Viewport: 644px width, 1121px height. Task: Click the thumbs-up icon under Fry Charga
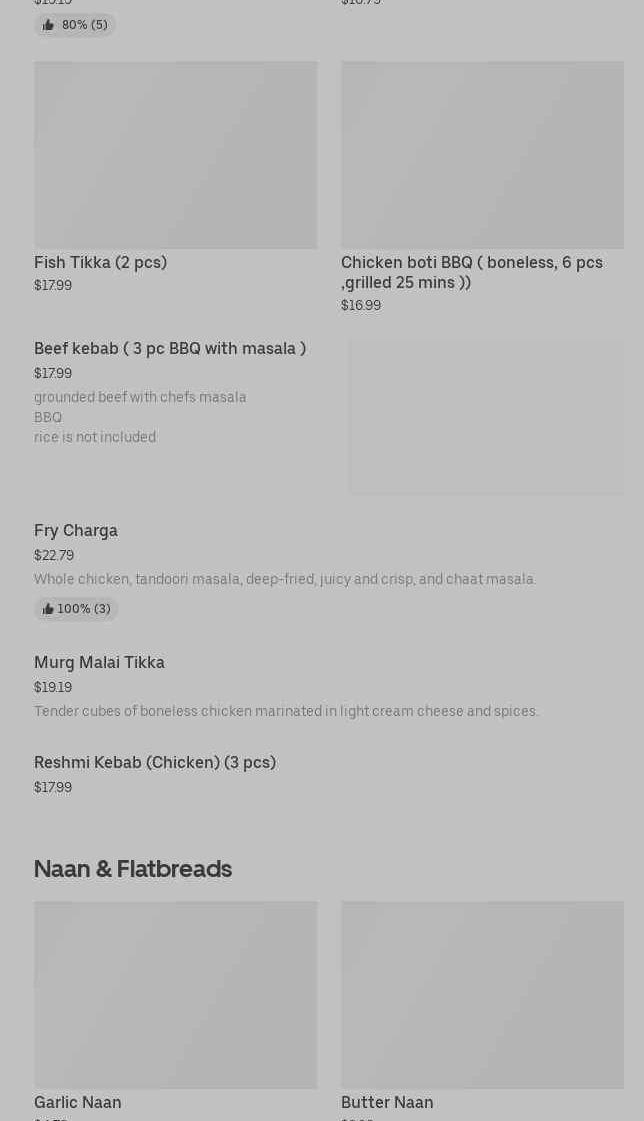click(48, 609)
